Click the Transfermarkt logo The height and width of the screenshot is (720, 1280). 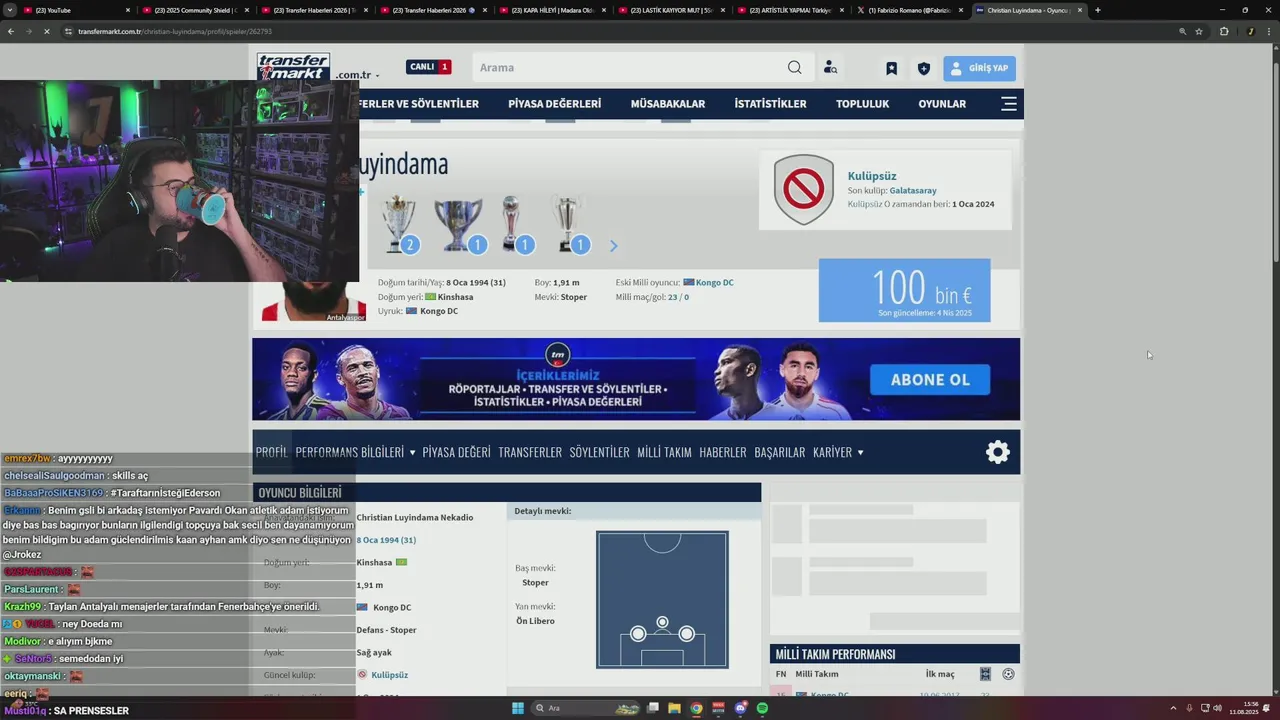point(293,66)
